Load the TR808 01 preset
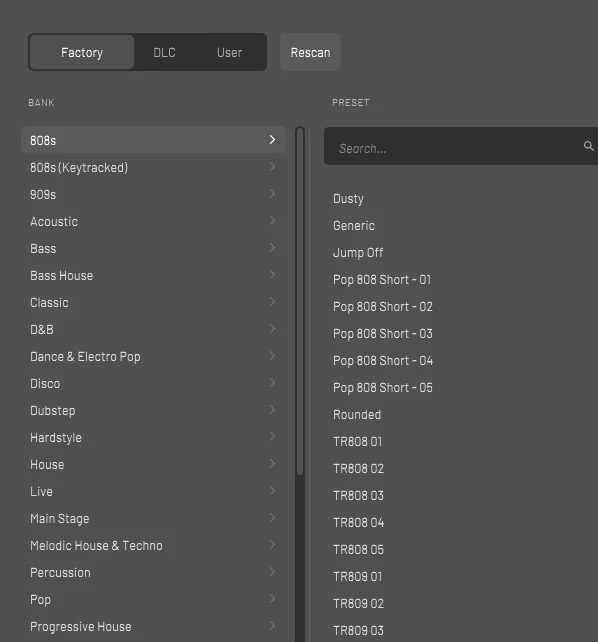The height and width of the screenshot is (642, 598). click(357, 442)
